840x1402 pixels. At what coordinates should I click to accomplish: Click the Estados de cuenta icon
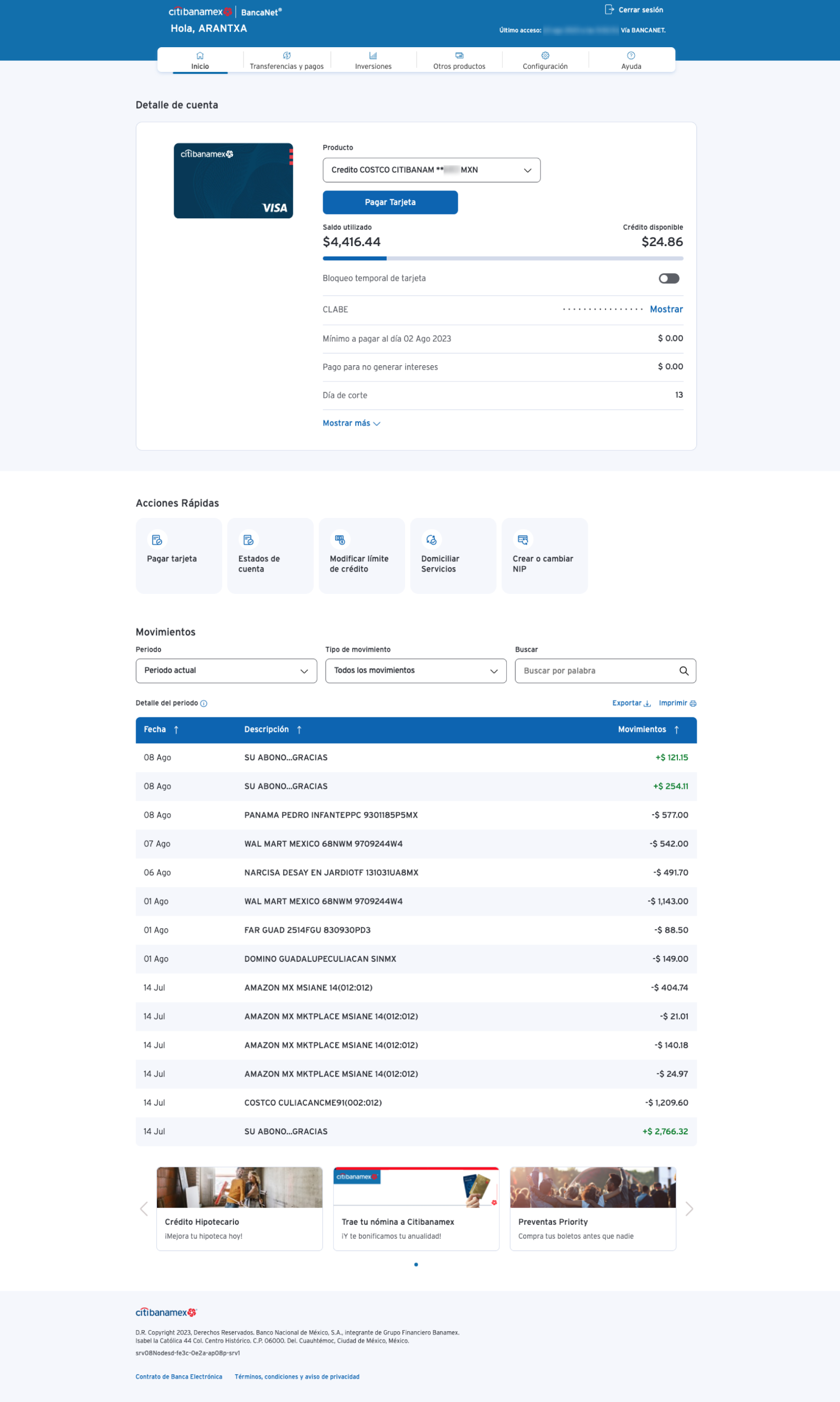(248, 539)
